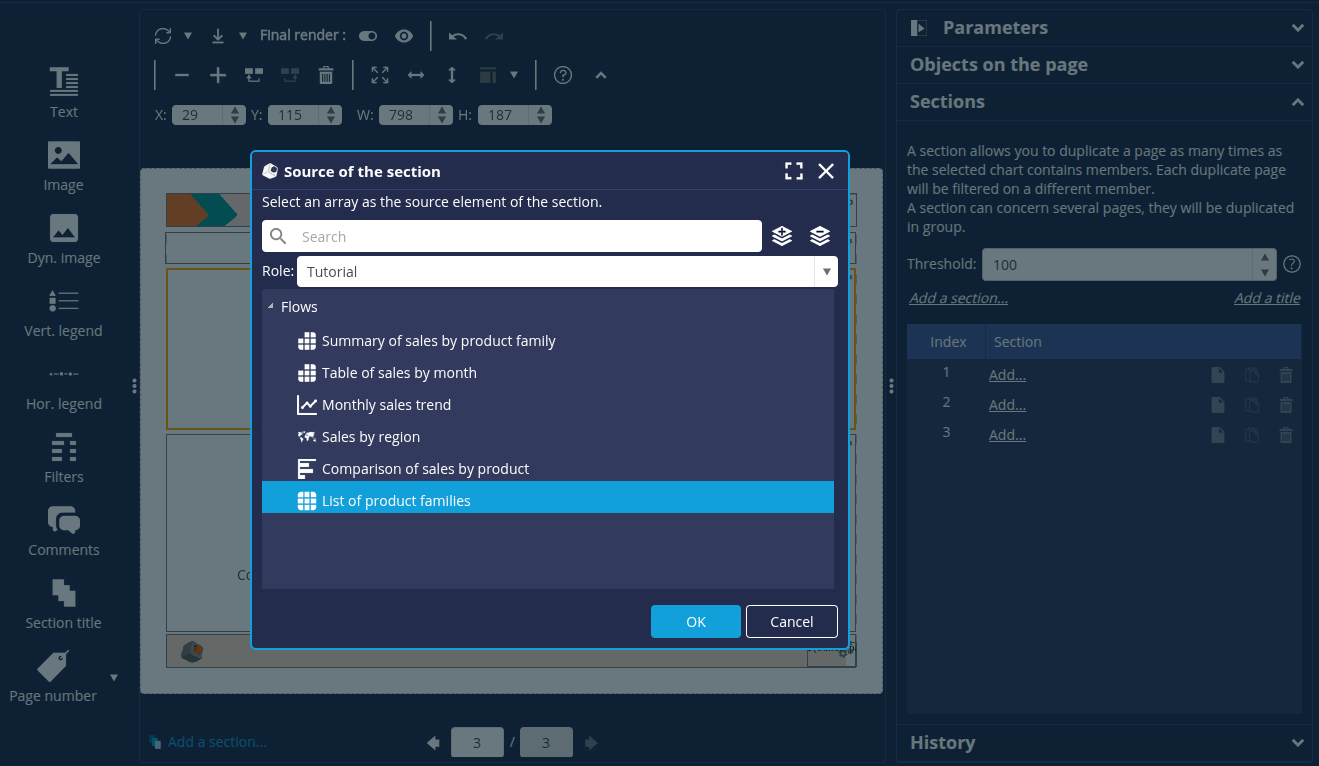Collapse the Sections panel with its chevron
Image resolution: width=1319 pixels, height=766 pixels.
(1297, 101)
